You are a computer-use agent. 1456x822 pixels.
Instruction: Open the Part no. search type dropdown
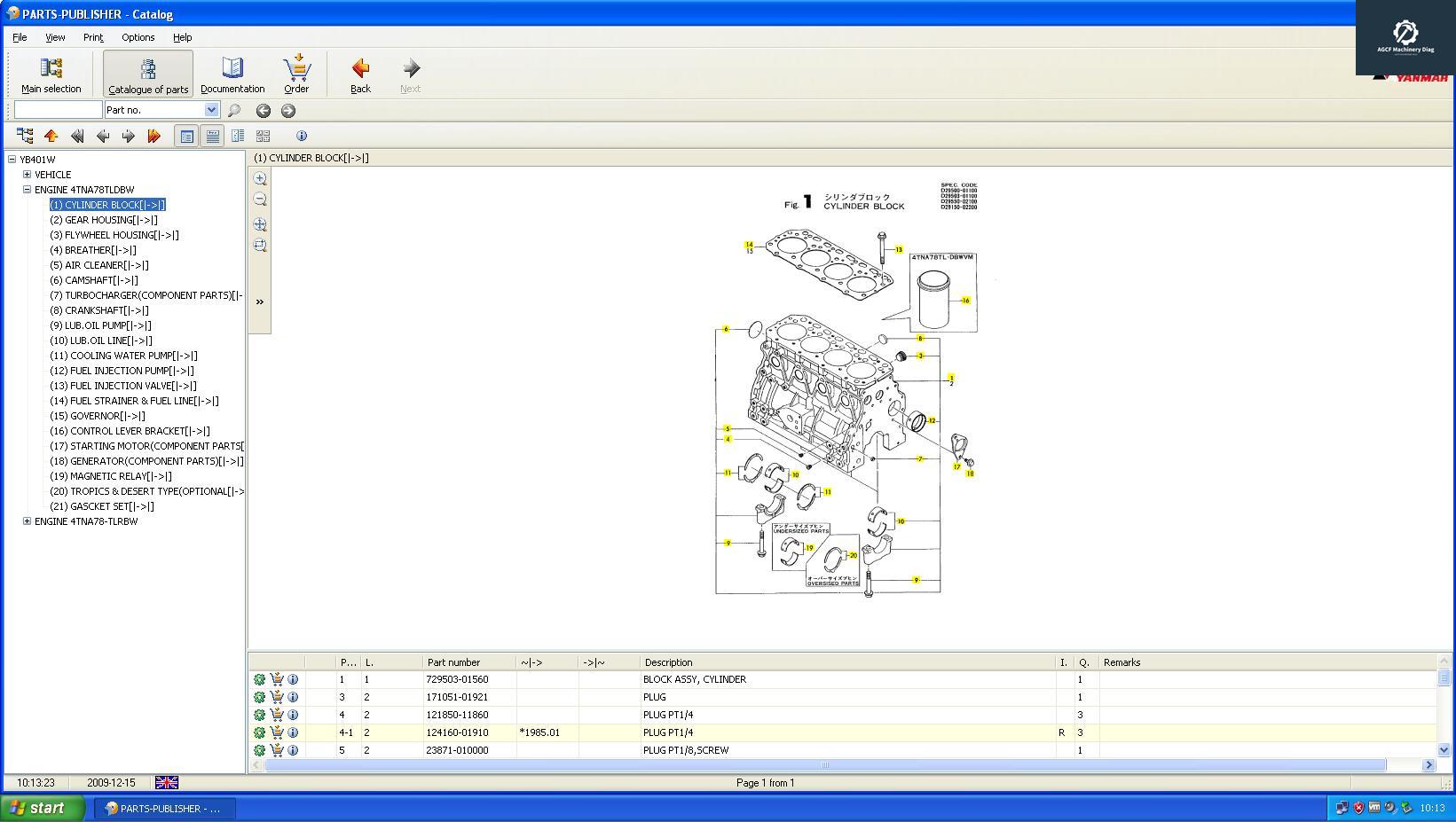211,110
